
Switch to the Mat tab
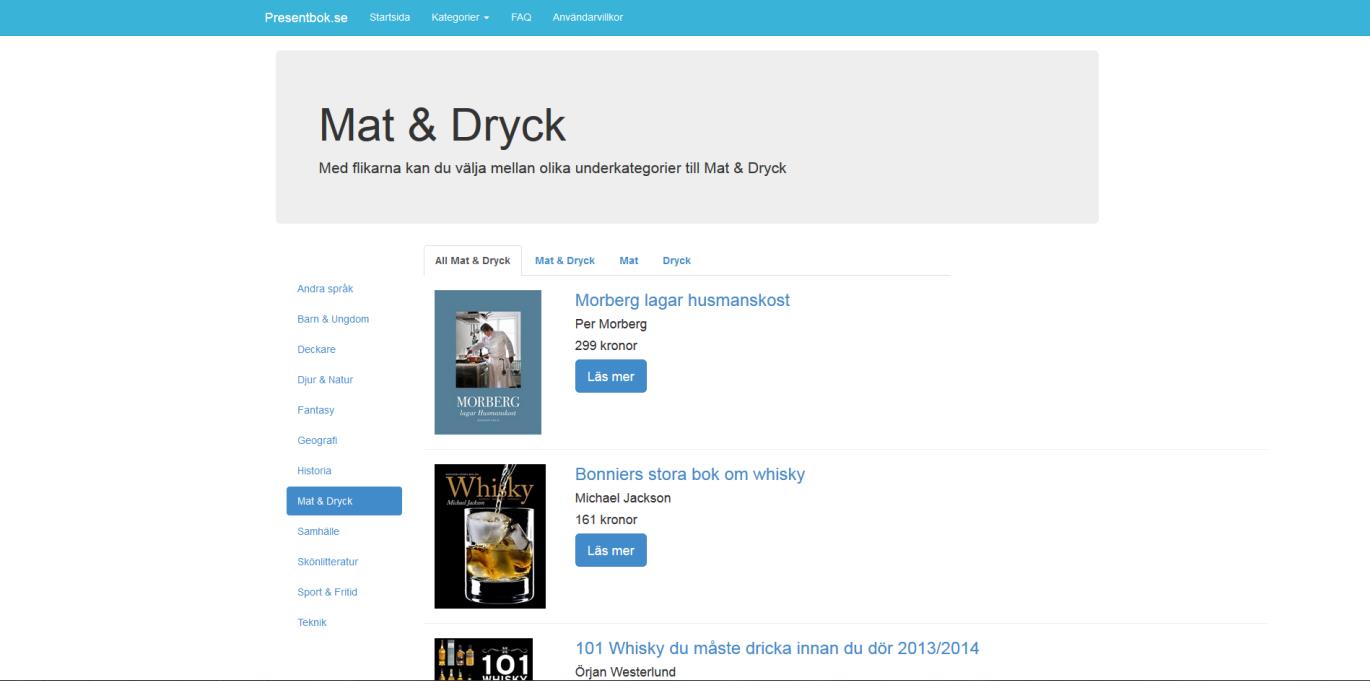pos(629,261)
